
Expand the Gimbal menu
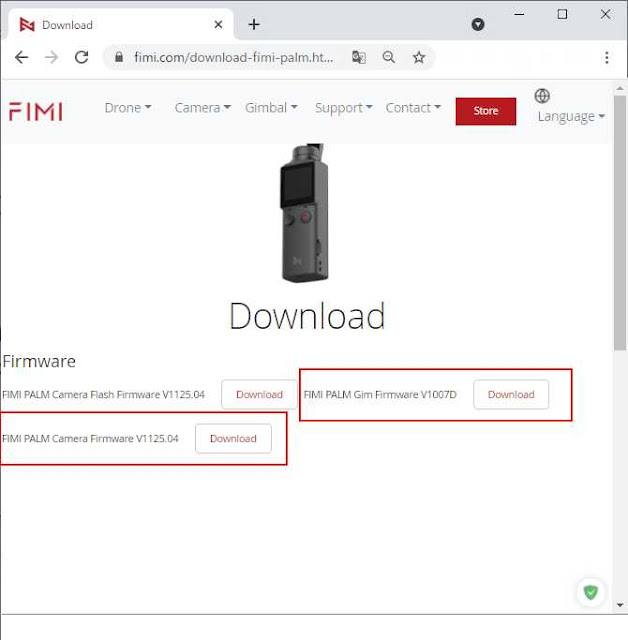[271, 108]
